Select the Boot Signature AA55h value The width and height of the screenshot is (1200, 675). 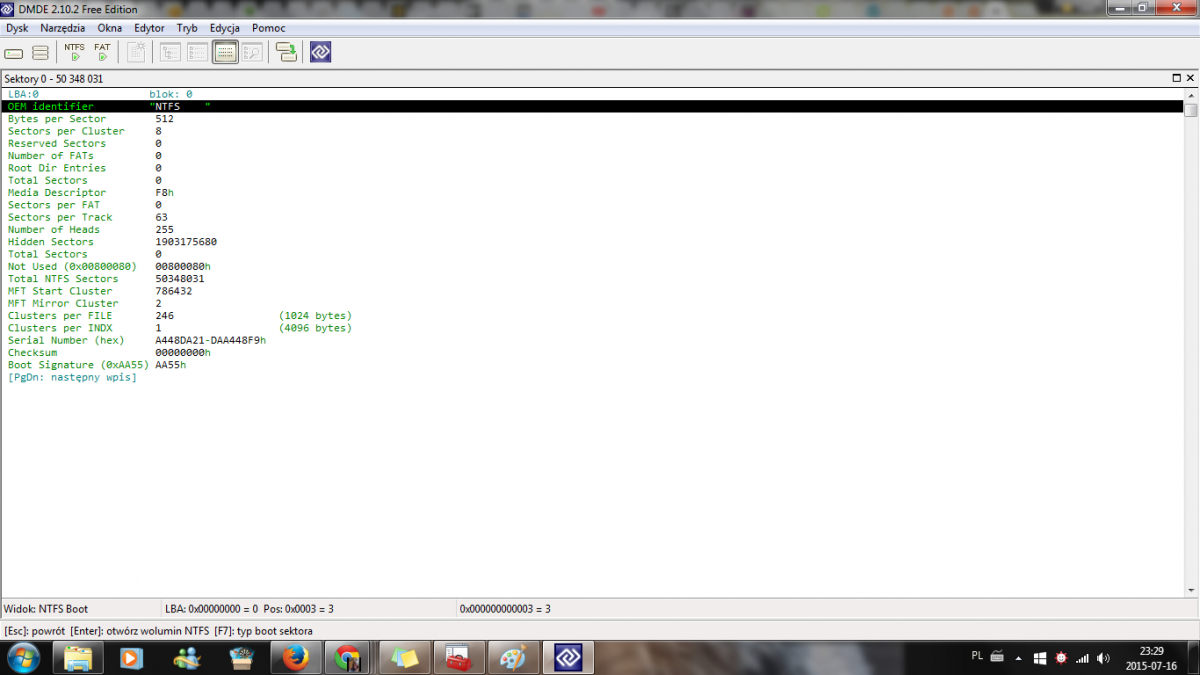(171, 365)
